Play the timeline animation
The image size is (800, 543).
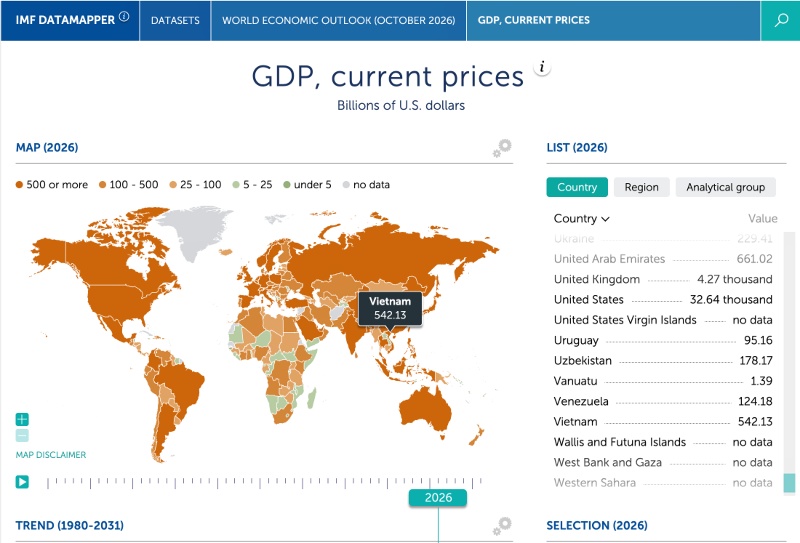point(22,482)
